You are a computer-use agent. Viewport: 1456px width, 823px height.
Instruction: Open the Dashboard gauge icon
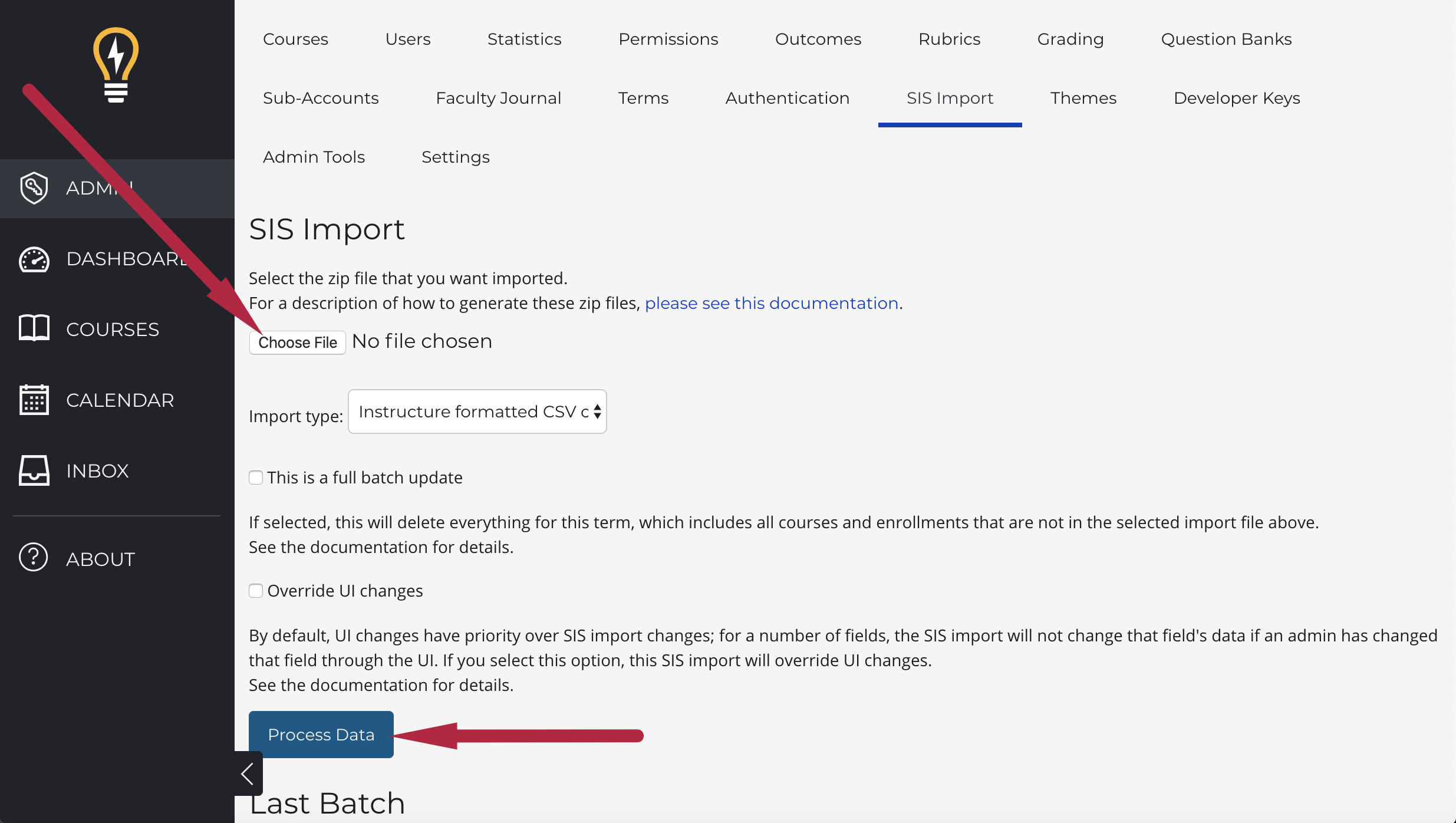pos(34,259)
